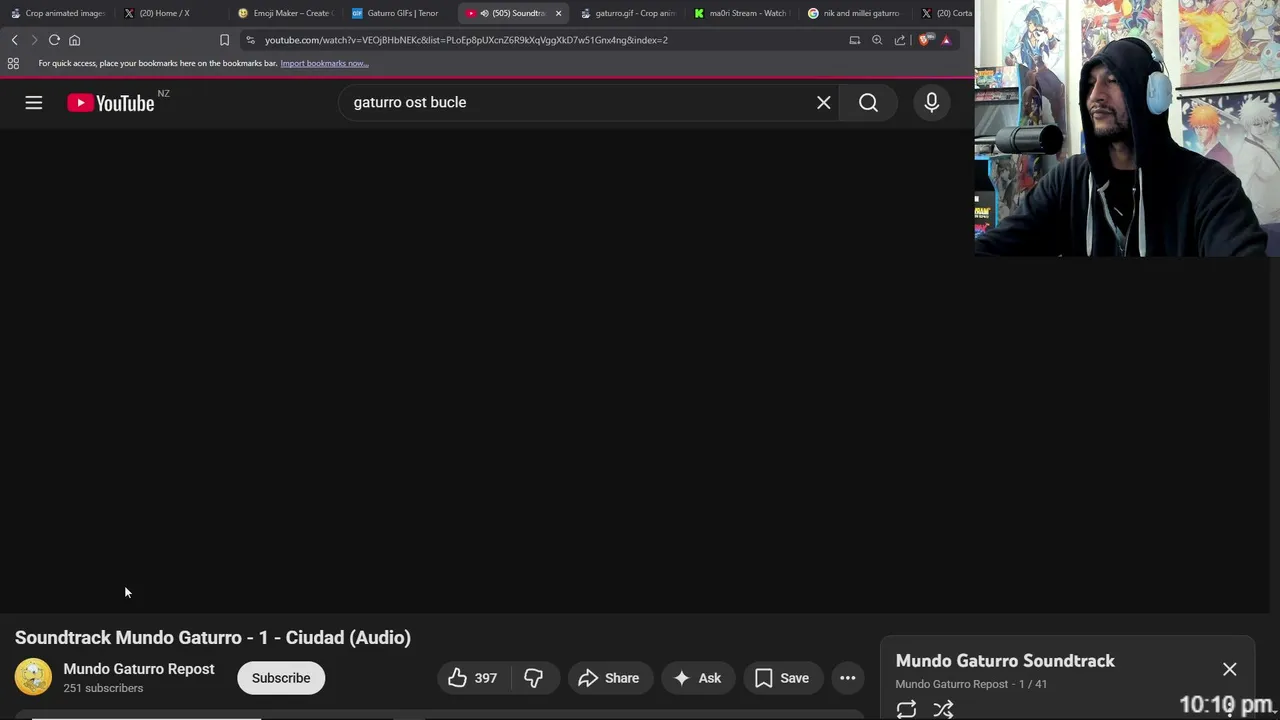Click the 'Mundo Gaturro Repost - 1 / 41' text

coord(971,684)
